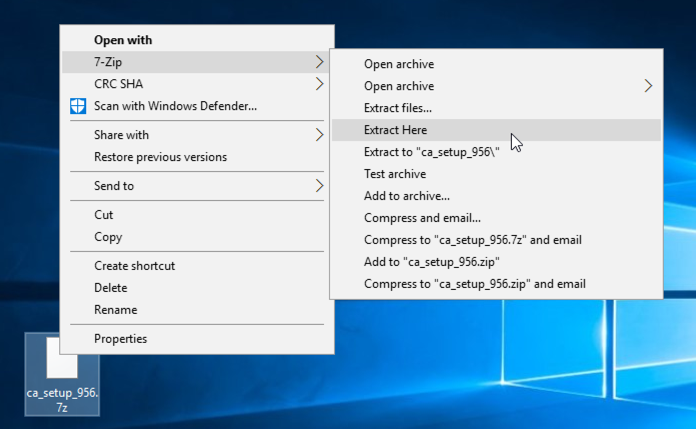This screenshot has height=429, width=696.
Task: Choose Extract Here from 7-Zip submenu
Action: pyautogui.click(x=396, y=130)
